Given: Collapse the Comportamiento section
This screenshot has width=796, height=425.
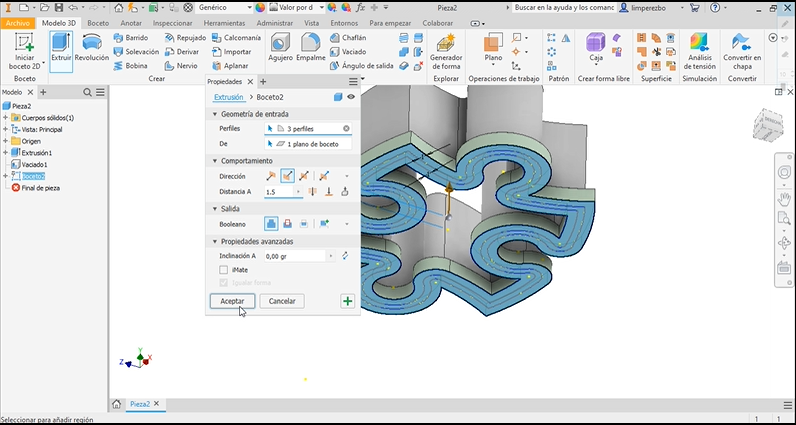Looking at the screenshot, I should pos(215,161).
